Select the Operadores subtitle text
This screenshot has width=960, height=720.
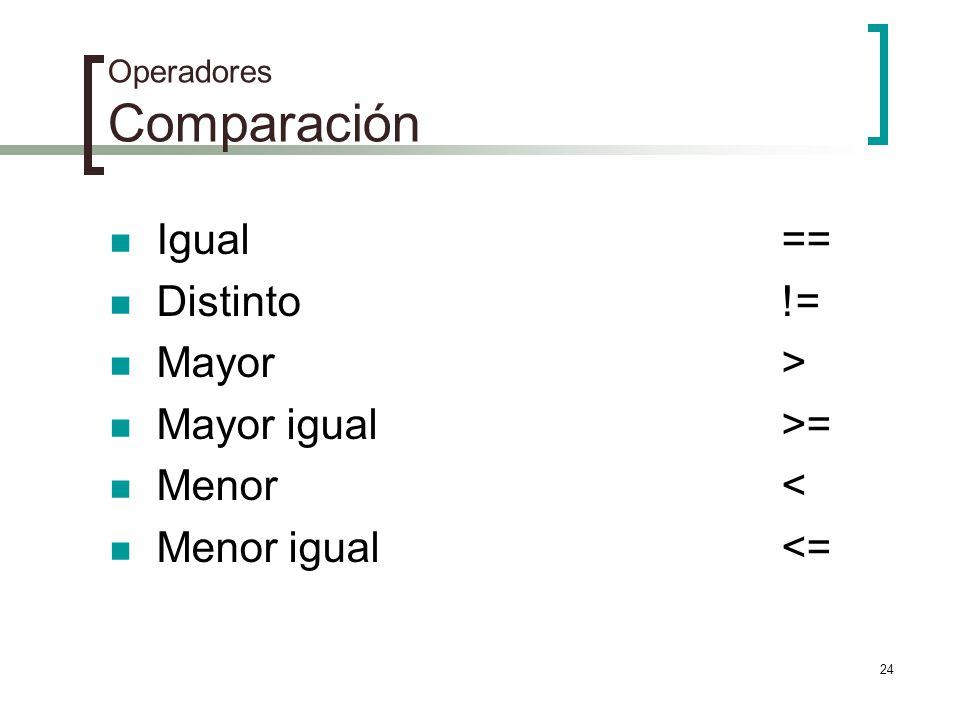click(190, 73)
